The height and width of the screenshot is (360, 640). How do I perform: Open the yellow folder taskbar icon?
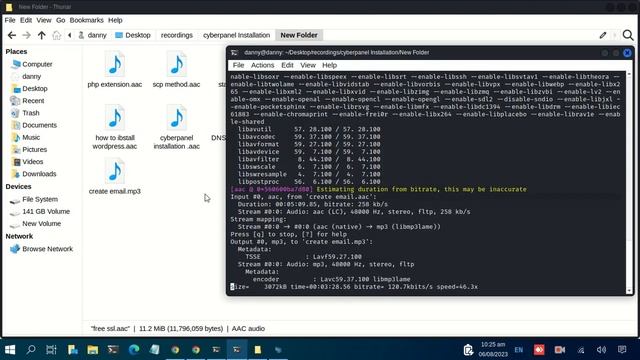click(93, 350)
